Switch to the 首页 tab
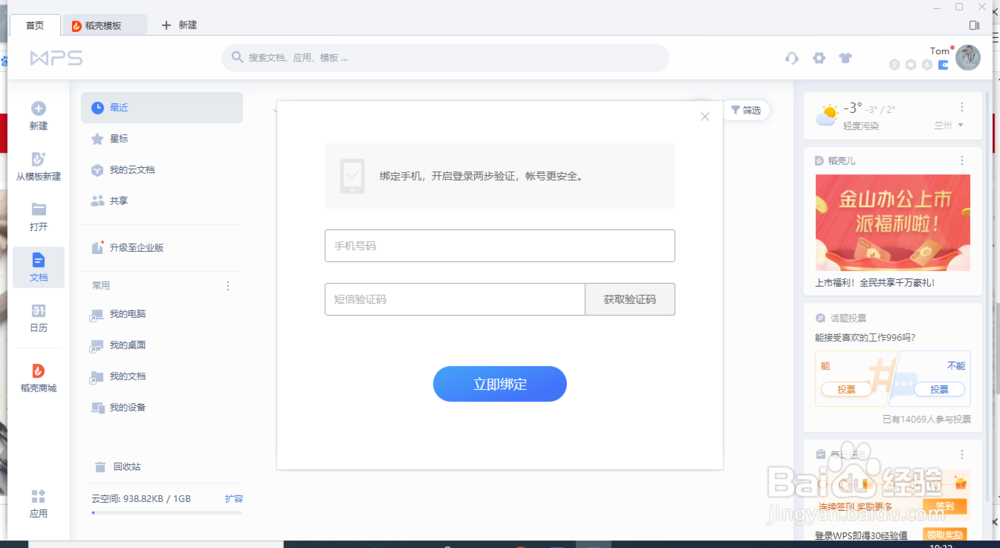1000x548 pixels. coord(35,26)
